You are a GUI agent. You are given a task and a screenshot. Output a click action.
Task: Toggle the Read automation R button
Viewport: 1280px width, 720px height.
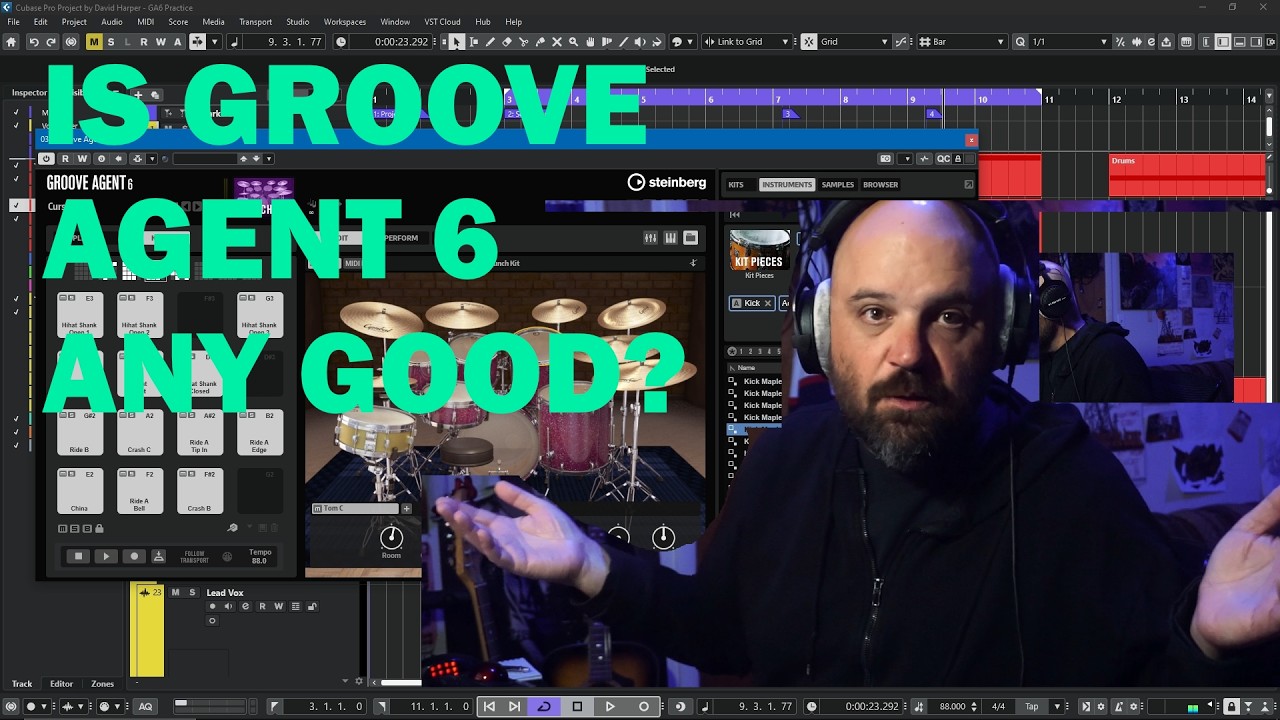[x=144, y=42]
